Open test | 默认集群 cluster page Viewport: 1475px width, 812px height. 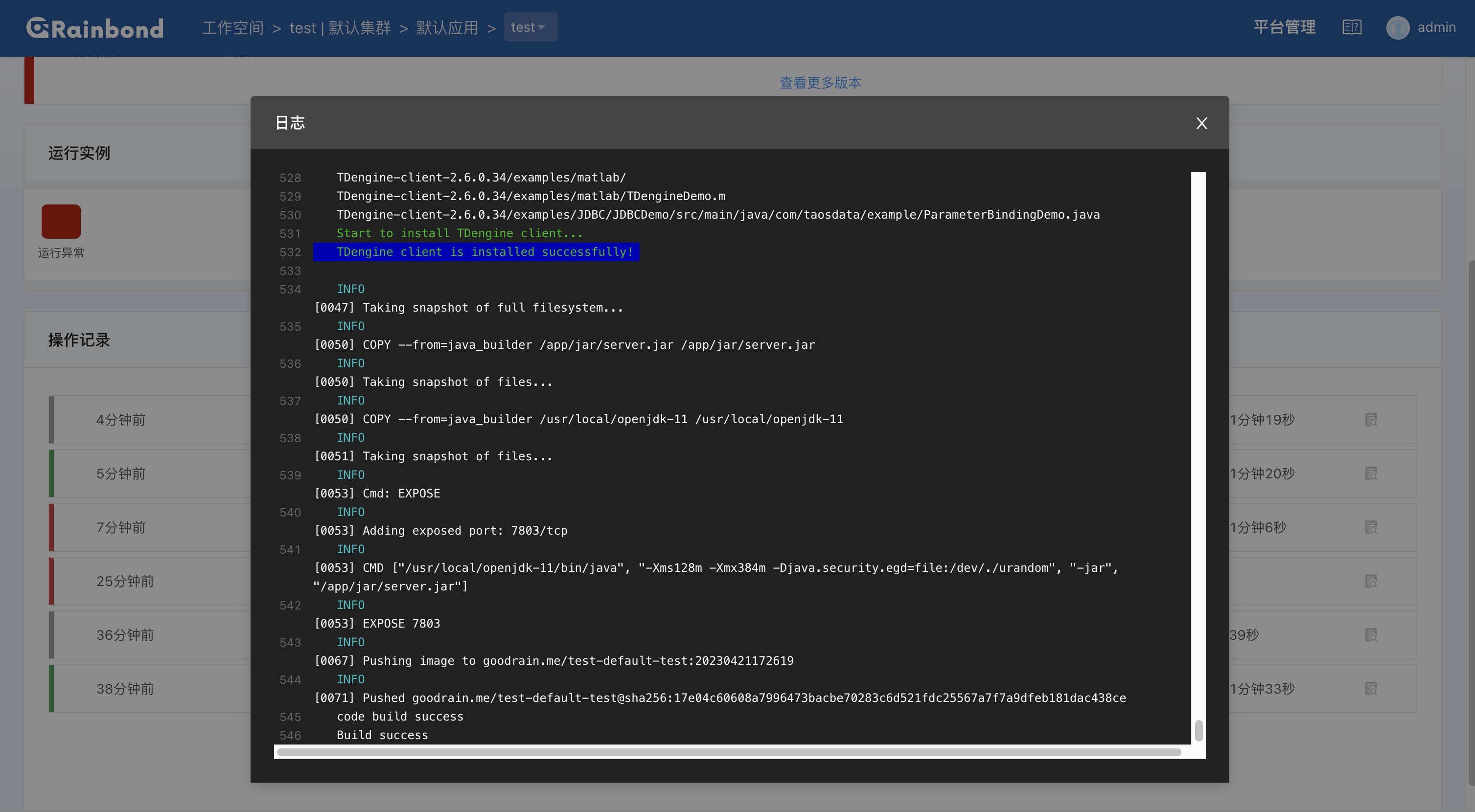340,27
